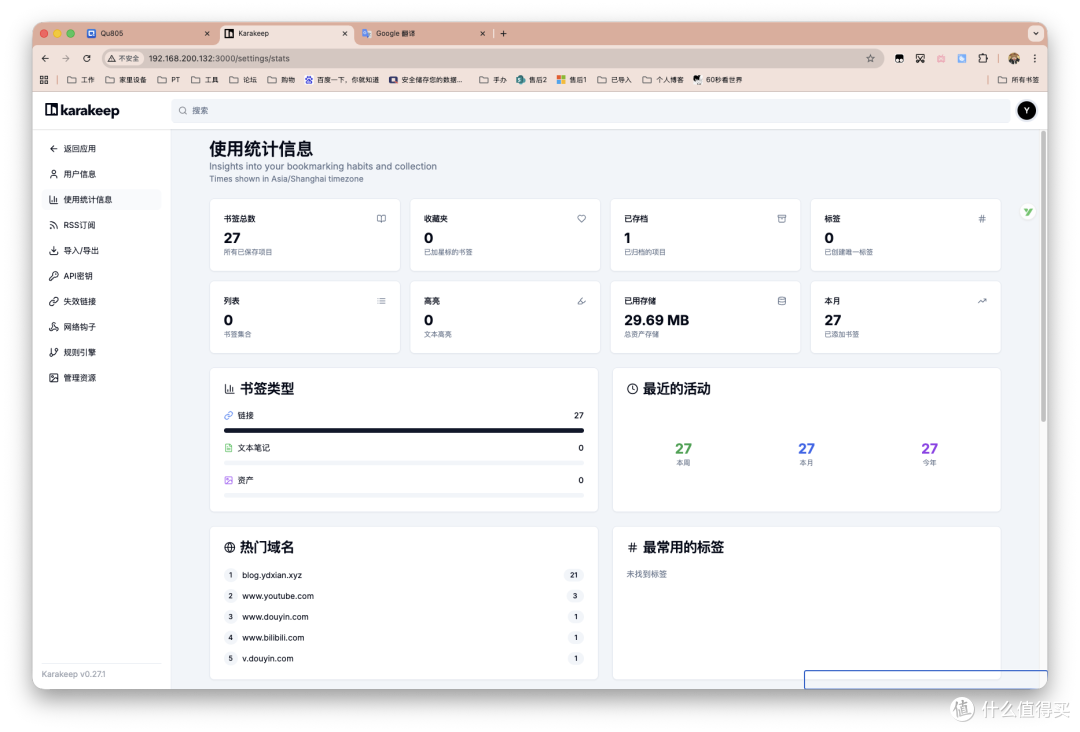1080x732 pixels.
Task: Select blog.ydxian.xyz domain row
Action: [x=404, y=575]
